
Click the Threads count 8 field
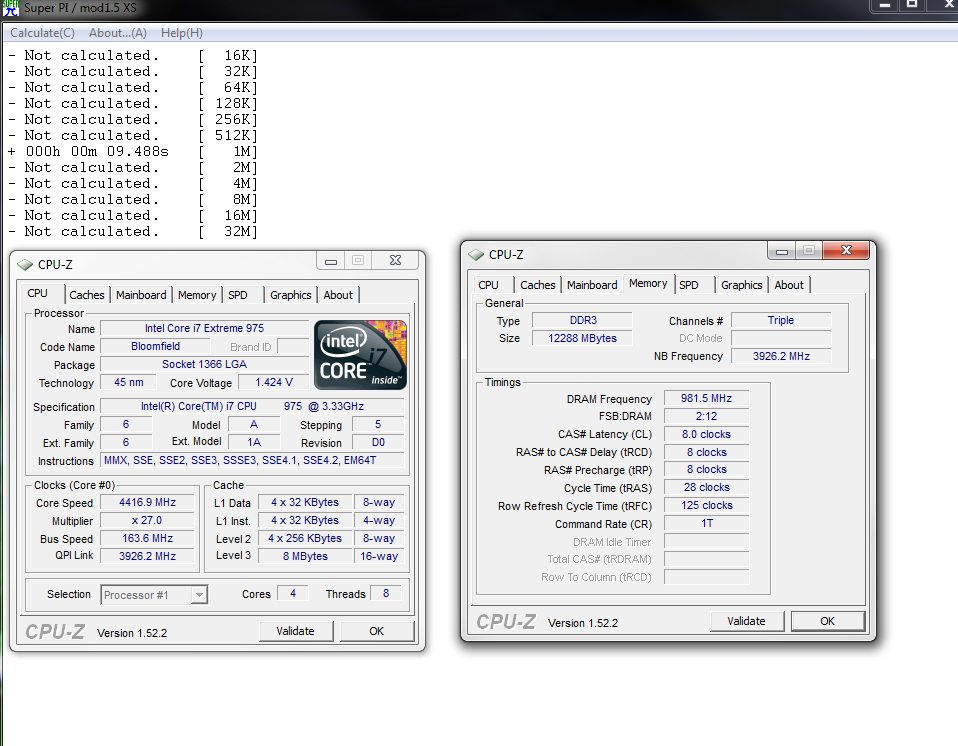tap(386, 593)
